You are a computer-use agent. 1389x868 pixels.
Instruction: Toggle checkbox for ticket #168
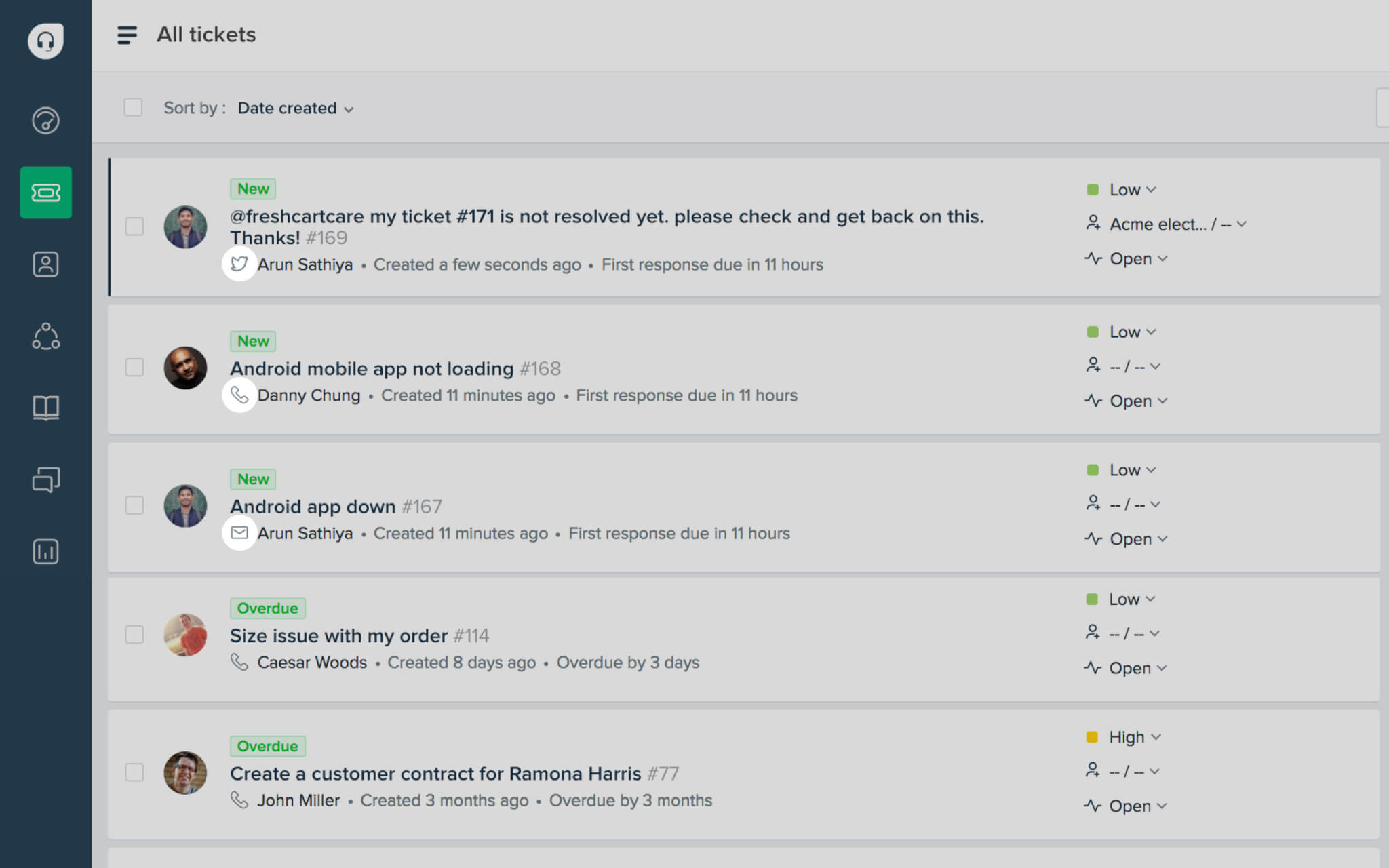(x=135, y=367)
